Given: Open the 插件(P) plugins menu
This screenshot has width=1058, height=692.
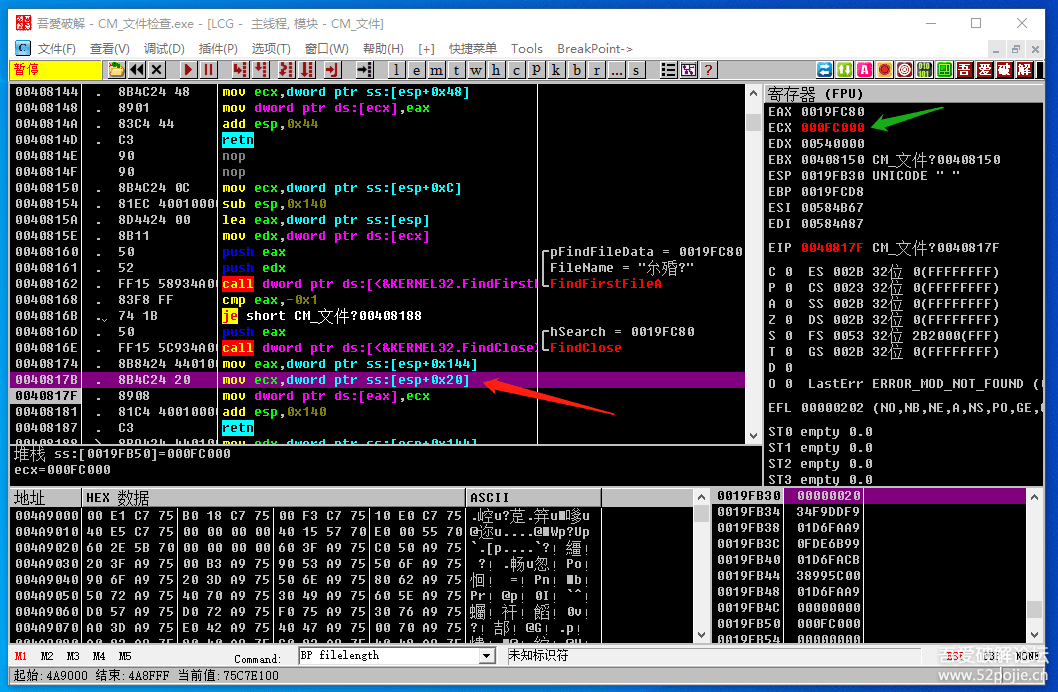Looking at the screenshot, I should [218, 48].
